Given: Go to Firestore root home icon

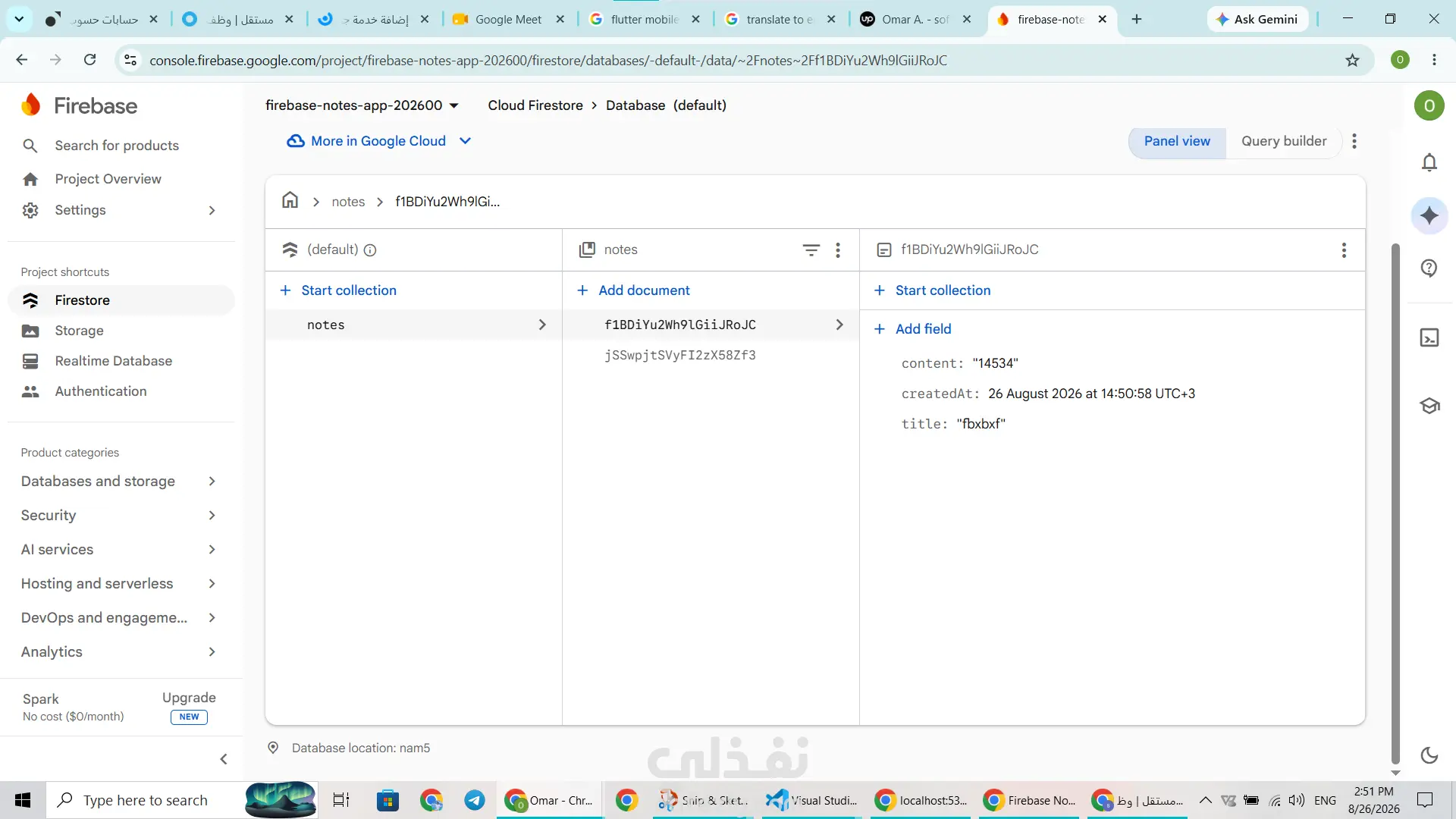Looking at the screenshot, I should coord(290,200).
